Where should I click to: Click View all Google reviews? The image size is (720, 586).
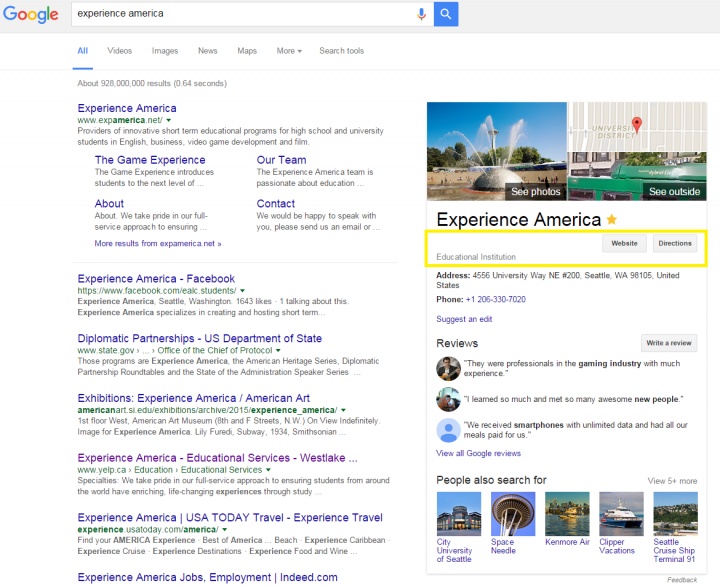(478, 453)
